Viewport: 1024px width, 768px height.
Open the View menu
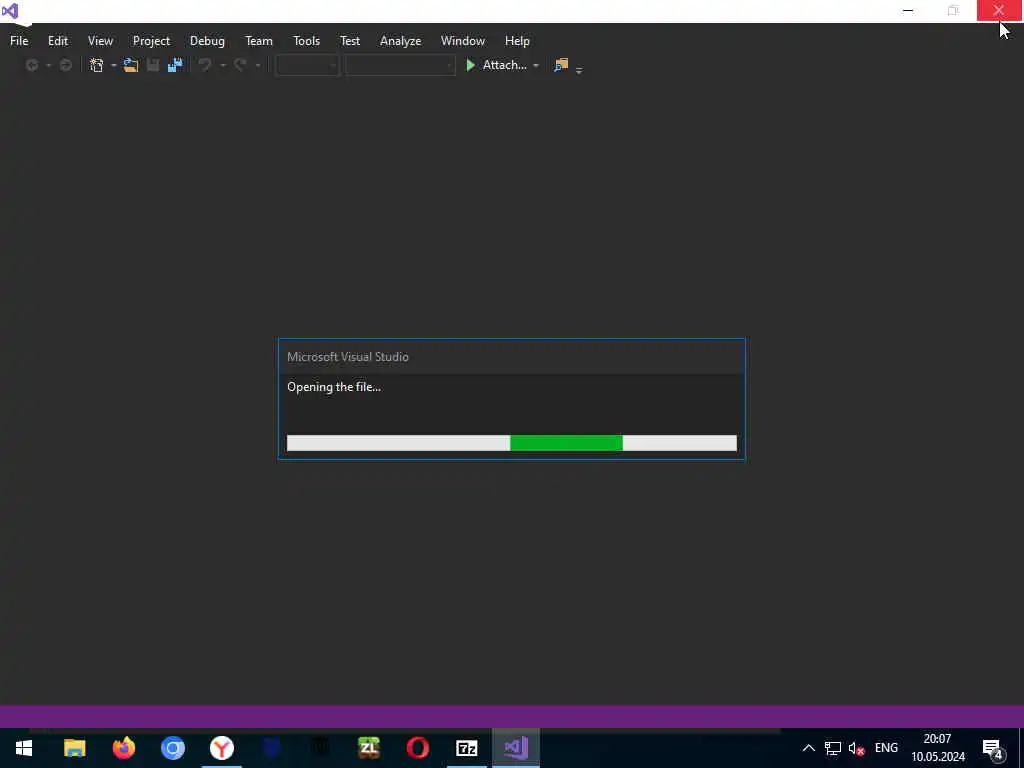click(100, 40)
